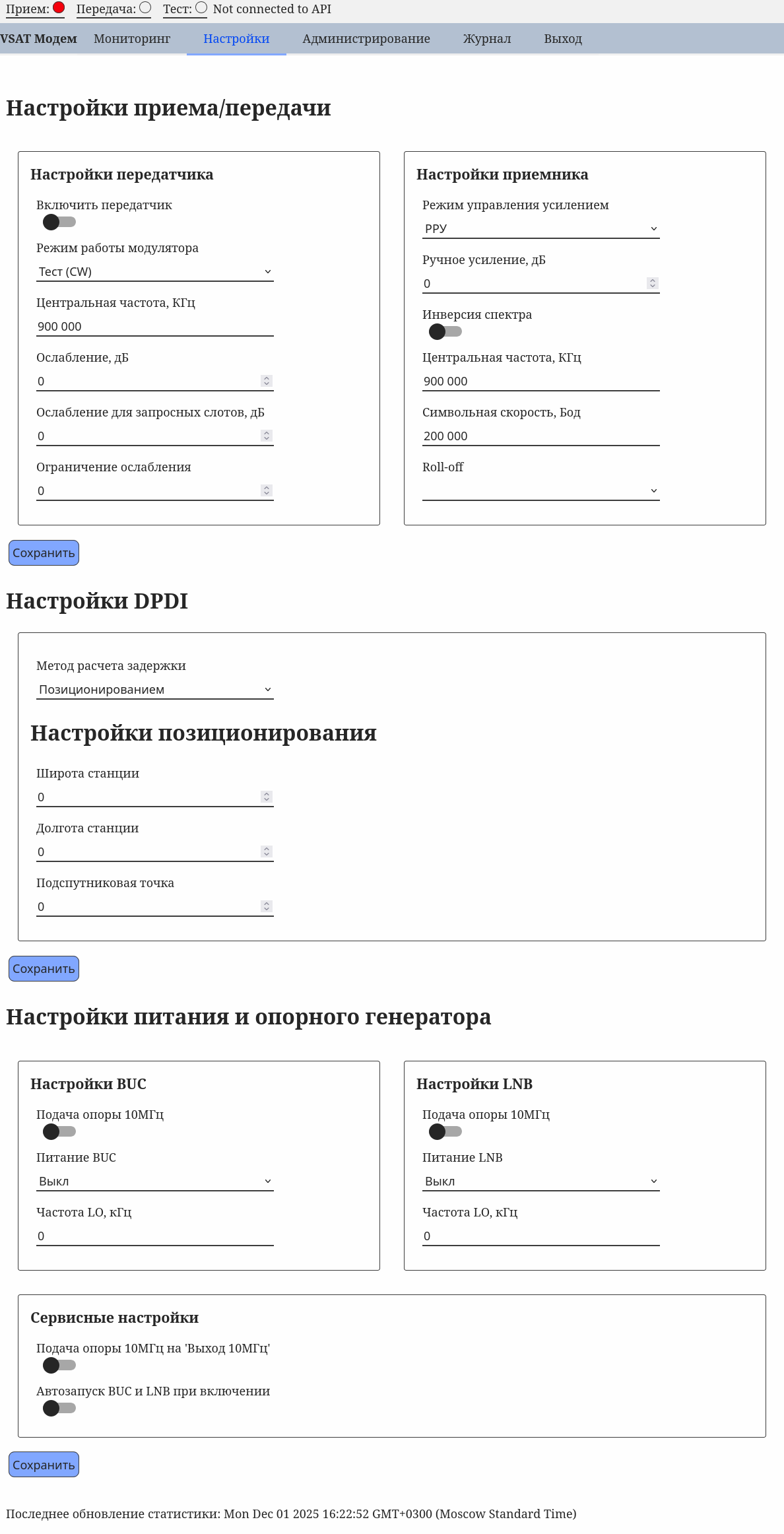Image resolution: width=784 pixels, height=1534 pixels.
Task: Expand the Режим управления усилением dropdown
Action: [541, 229]
